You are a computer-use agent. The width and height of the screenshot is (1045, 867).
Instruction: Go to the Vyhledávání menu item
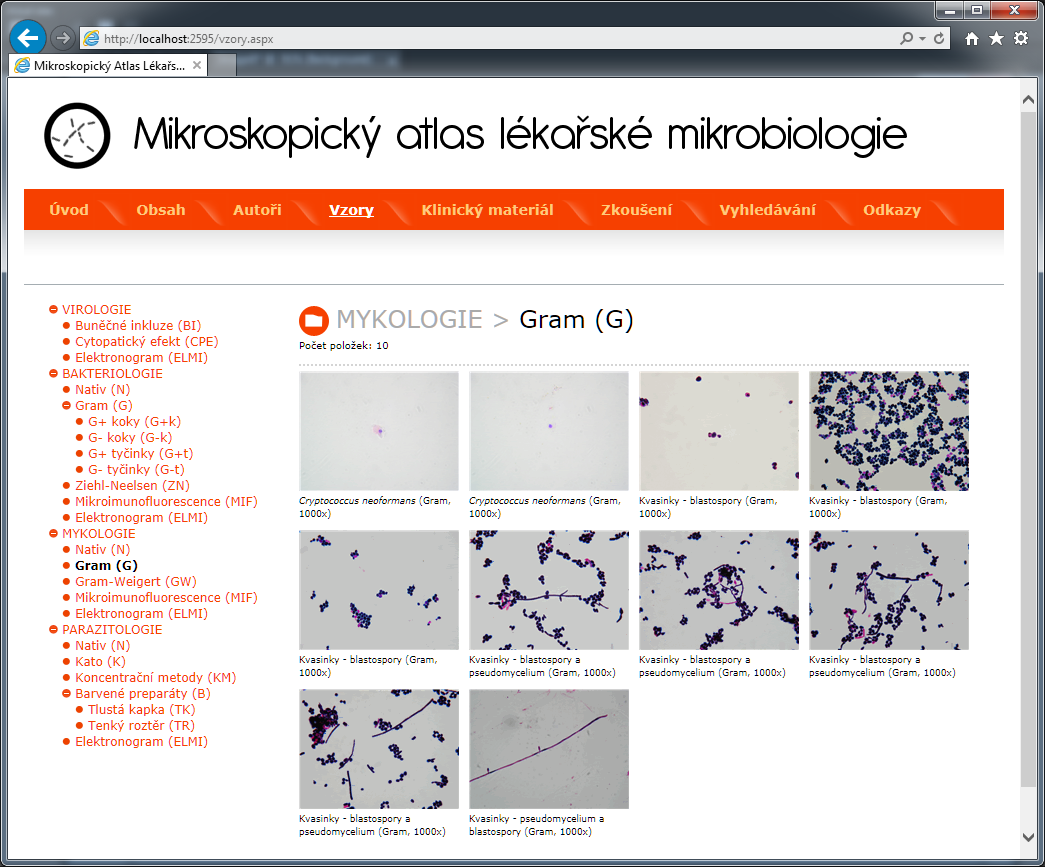coord(767,210)
